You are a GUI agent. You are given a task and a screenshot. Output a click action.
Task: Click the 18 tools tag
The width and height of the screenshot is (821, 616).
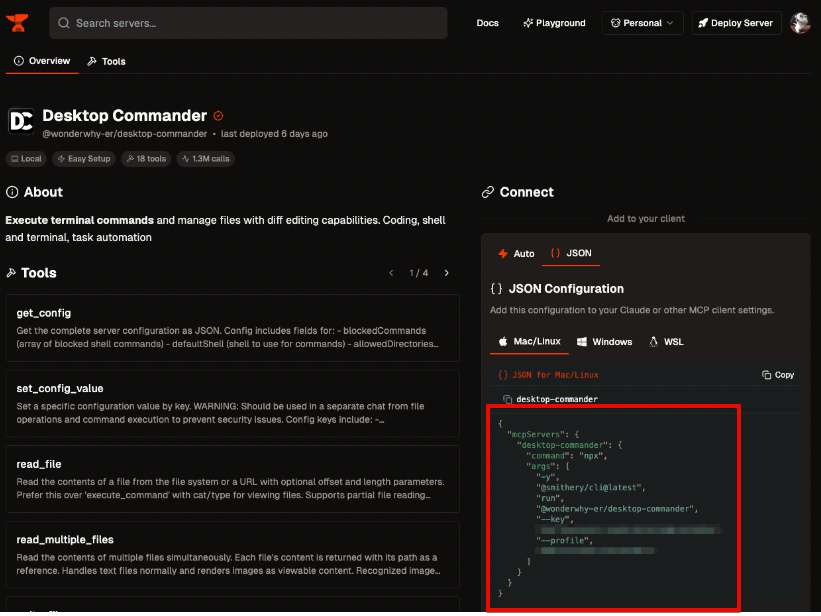click(x=146, y=159)
